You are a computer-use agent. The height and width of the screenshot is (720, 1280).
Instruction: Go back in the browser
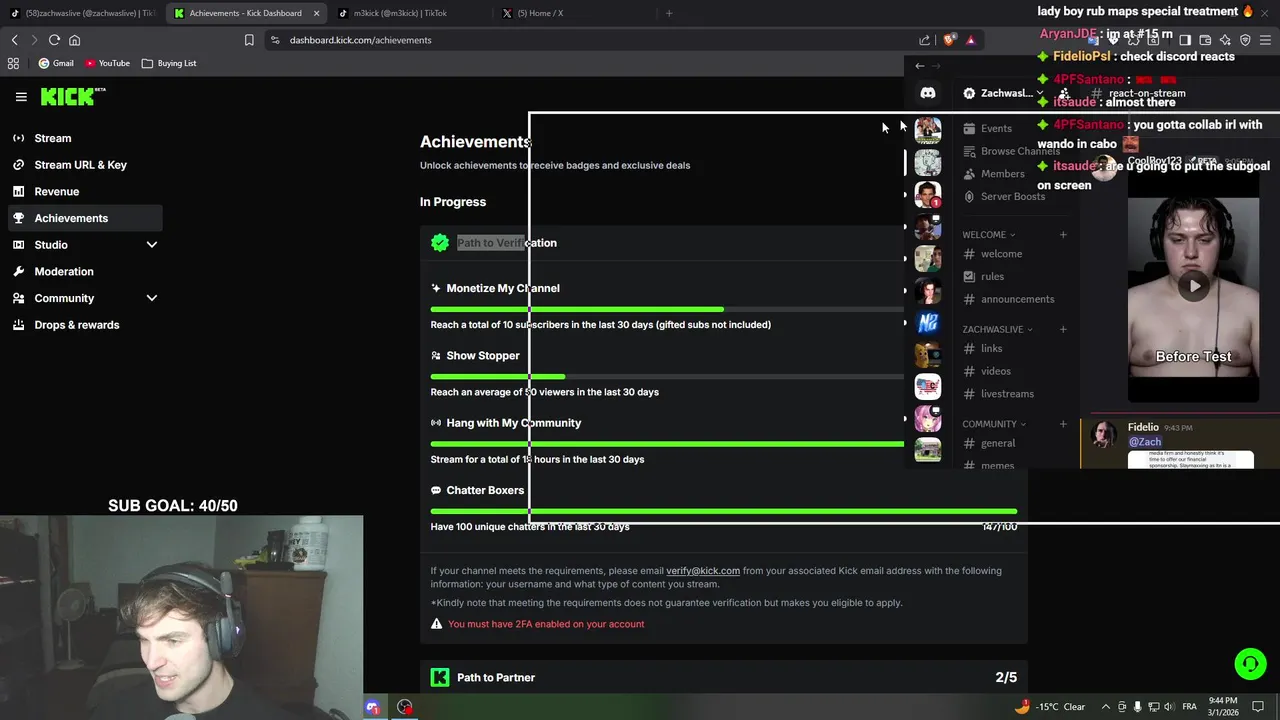click(14, 40)
